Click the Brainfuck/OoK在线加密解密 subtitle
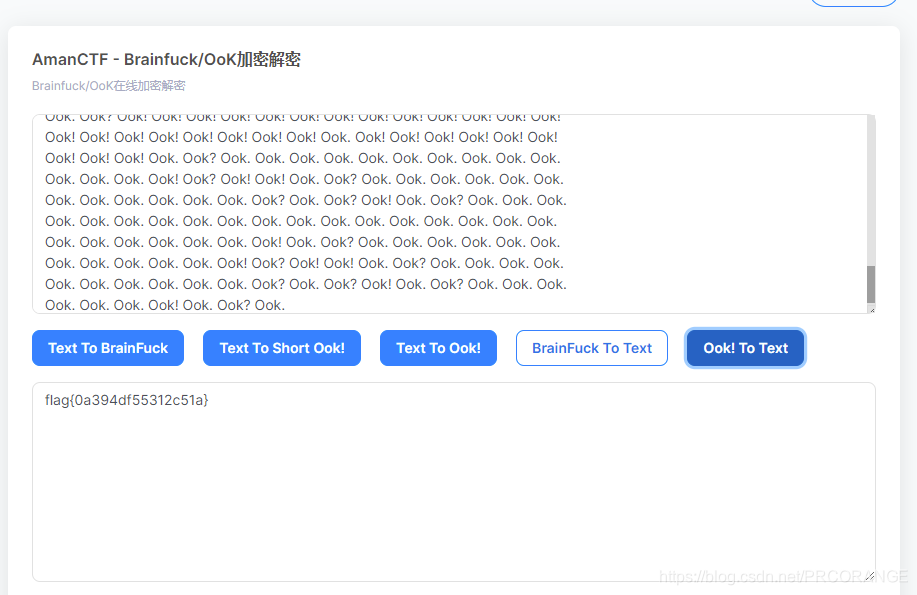The image size is (917, 595). point(108,86)
